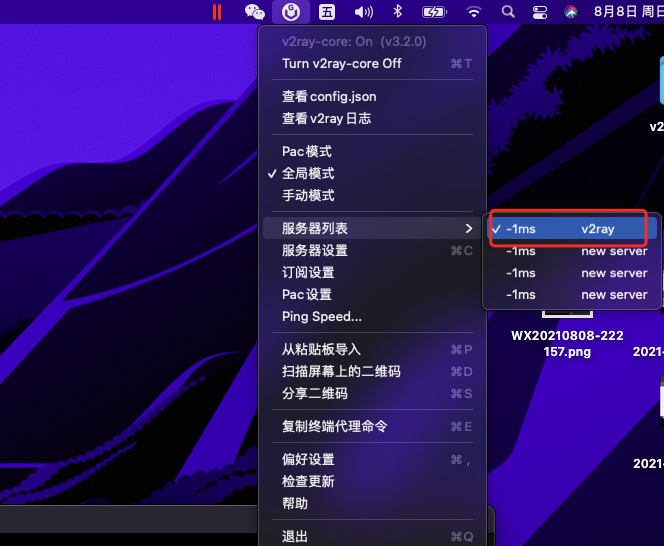Run Ping Speed...

click(373, 316)
